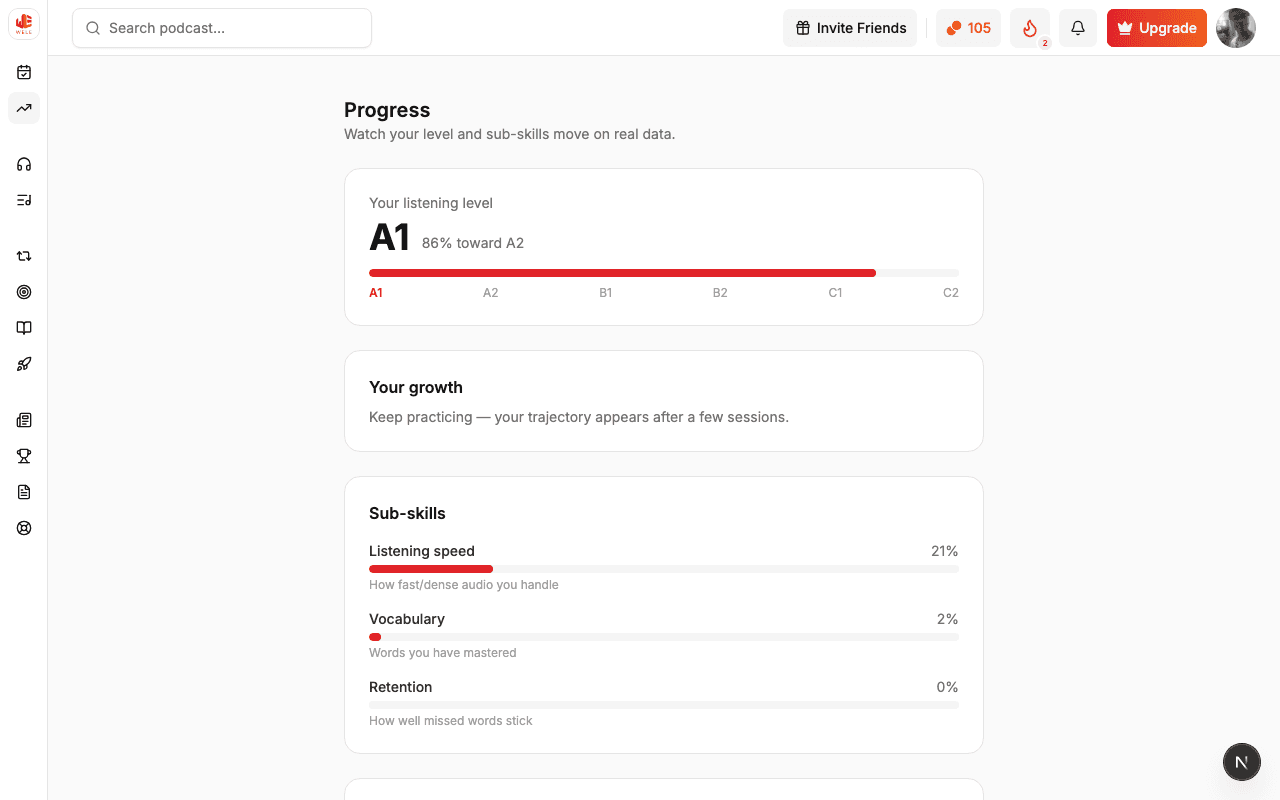Click the Invite Friends button
This screenshot has height=800, width=1280.
850,28
